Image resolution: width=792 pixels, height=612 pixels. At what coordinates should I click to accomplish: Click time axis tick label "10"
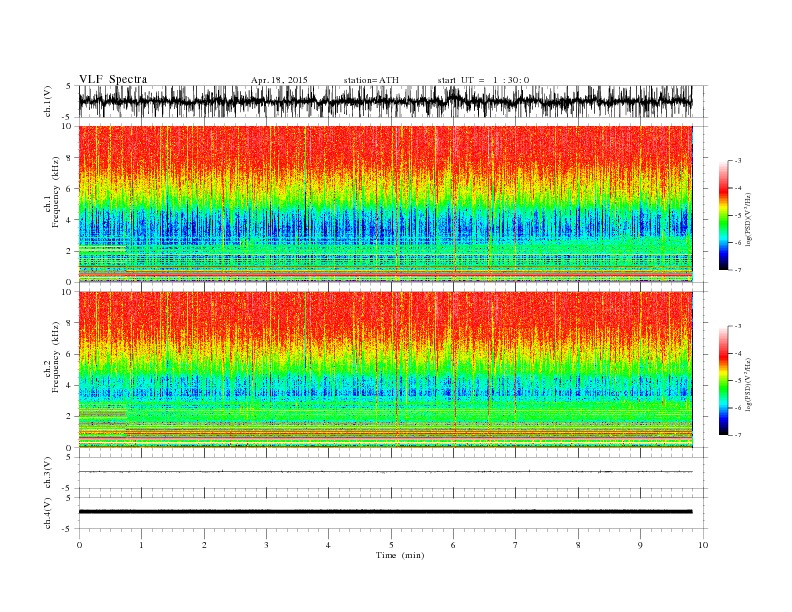[703, 545]
